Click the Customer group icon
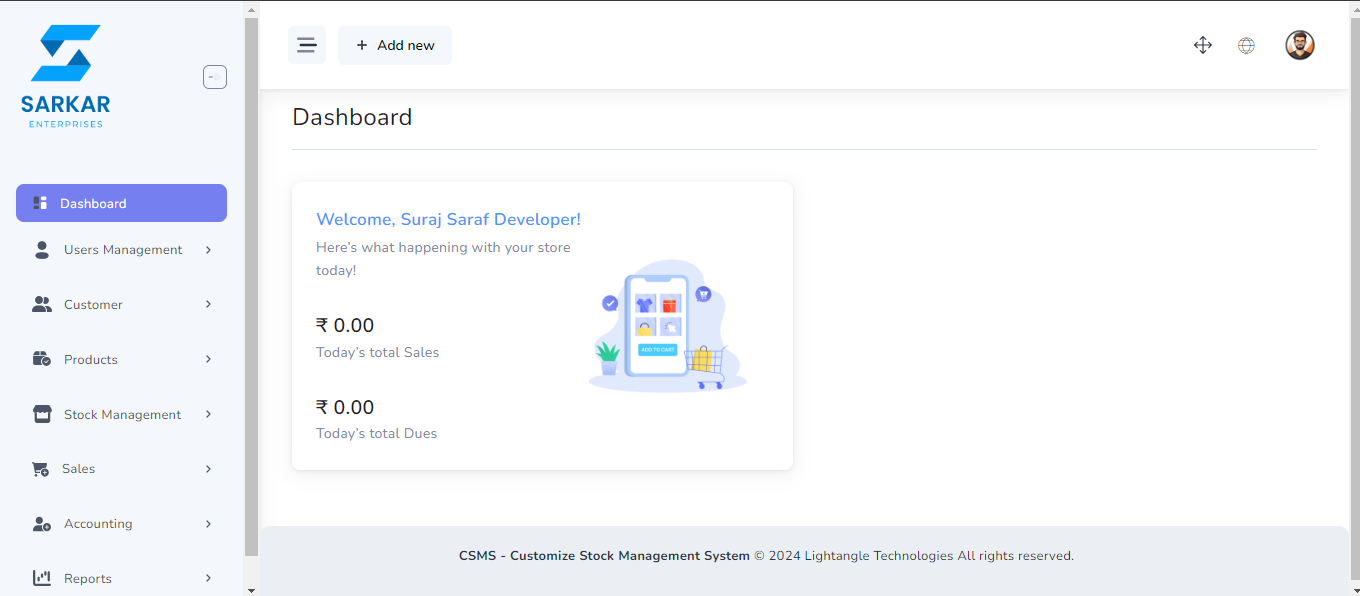The image size is (1360, 596). point(42,305)
